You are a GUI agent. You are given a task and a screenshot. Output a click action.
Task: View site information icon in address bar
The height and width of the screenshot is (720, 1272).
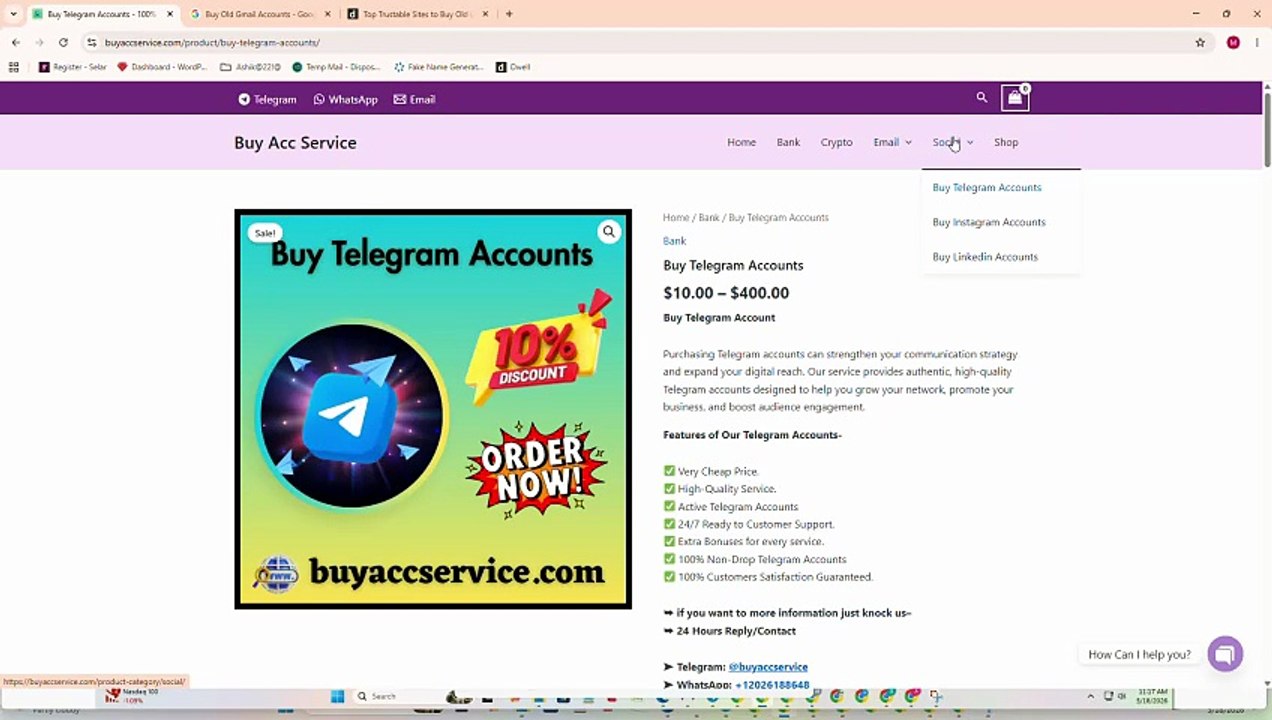point(92,42)
